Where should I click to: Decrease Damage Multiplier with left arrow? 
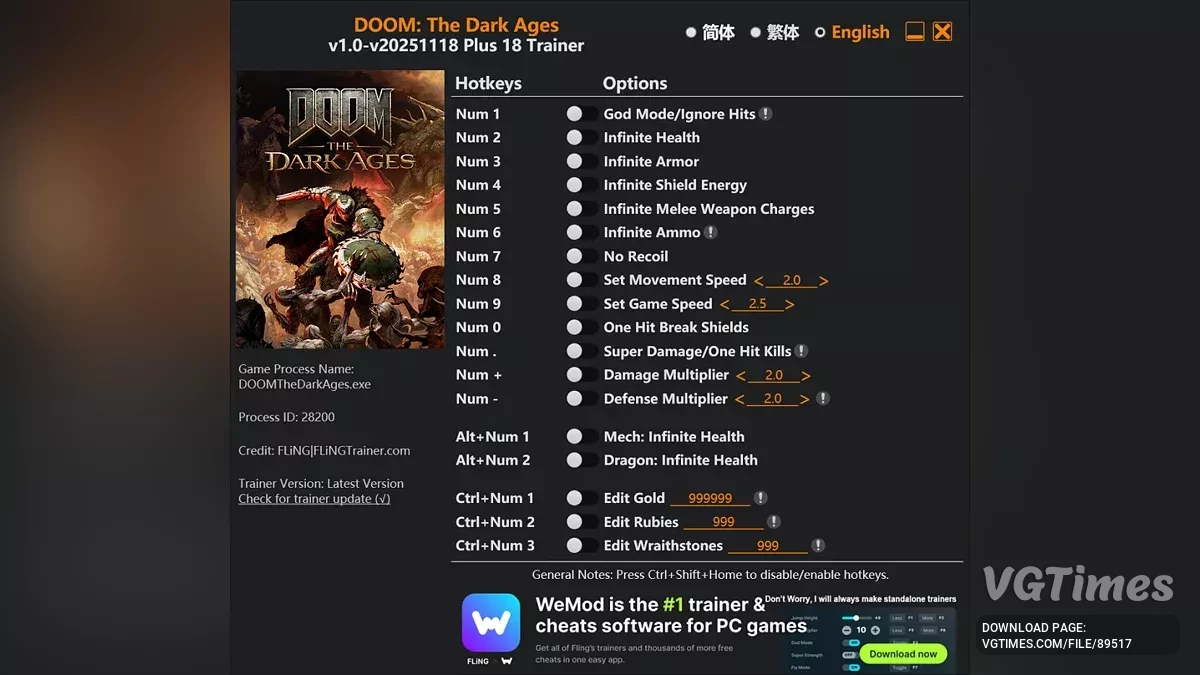(741, 376)
